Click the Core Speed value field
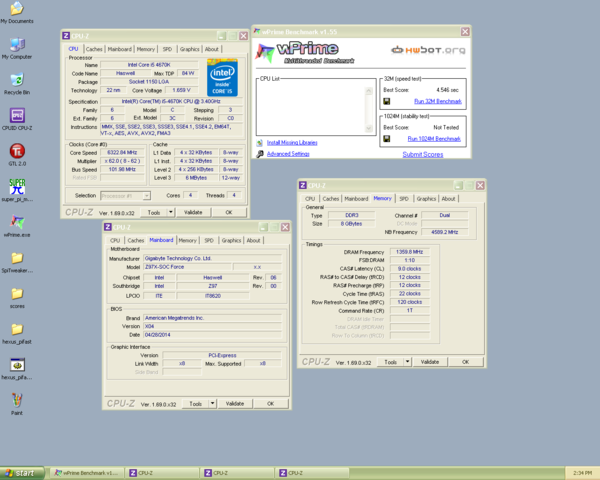Image resolution: width=600 pixels, height=480 pixels. pos(122,152)
